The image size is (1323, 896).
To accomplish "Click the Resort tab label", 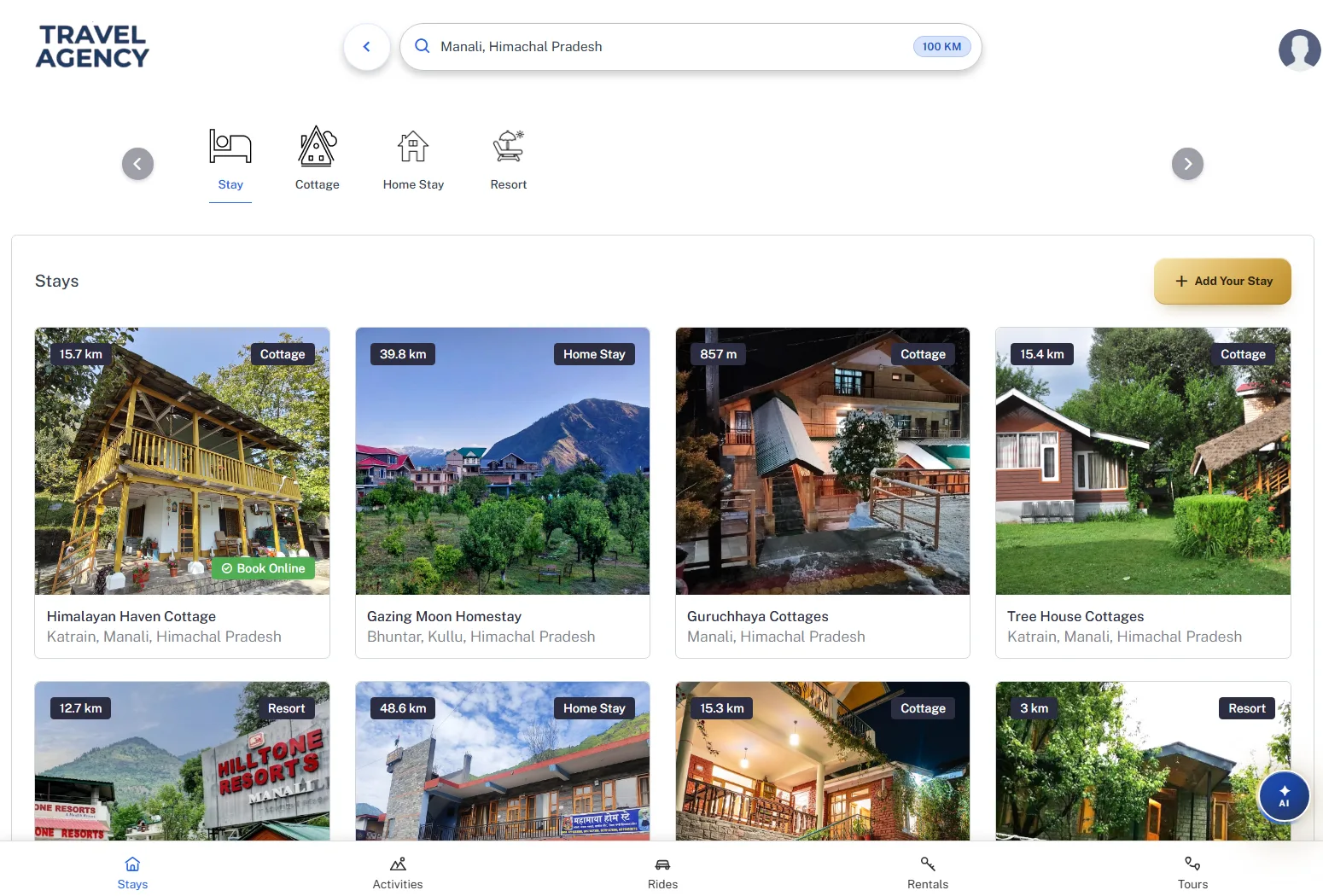I will coord(509,184).
